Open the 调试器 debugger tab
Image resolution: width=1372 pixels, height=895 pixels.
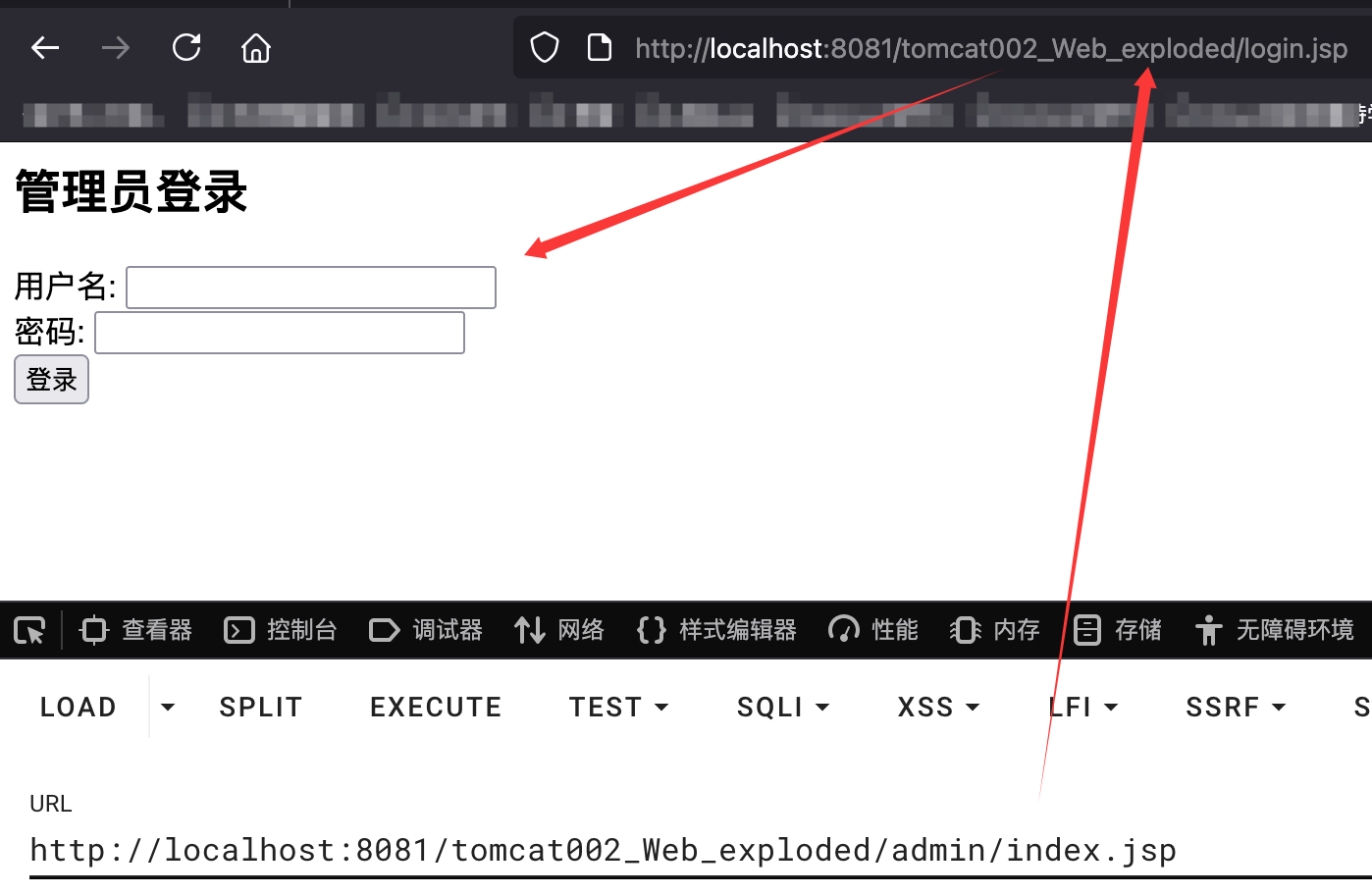pos(426,630)
